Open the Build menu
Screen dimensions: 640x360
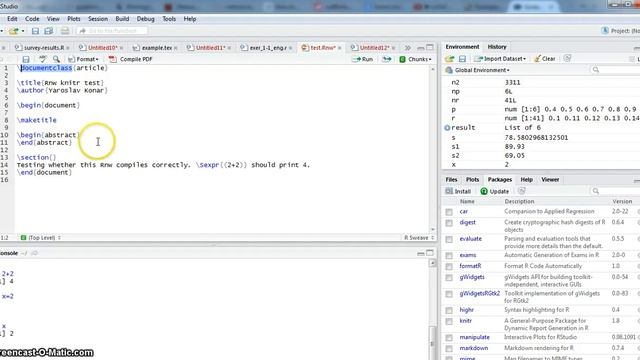pyautogui.click(x=122, y=19)
